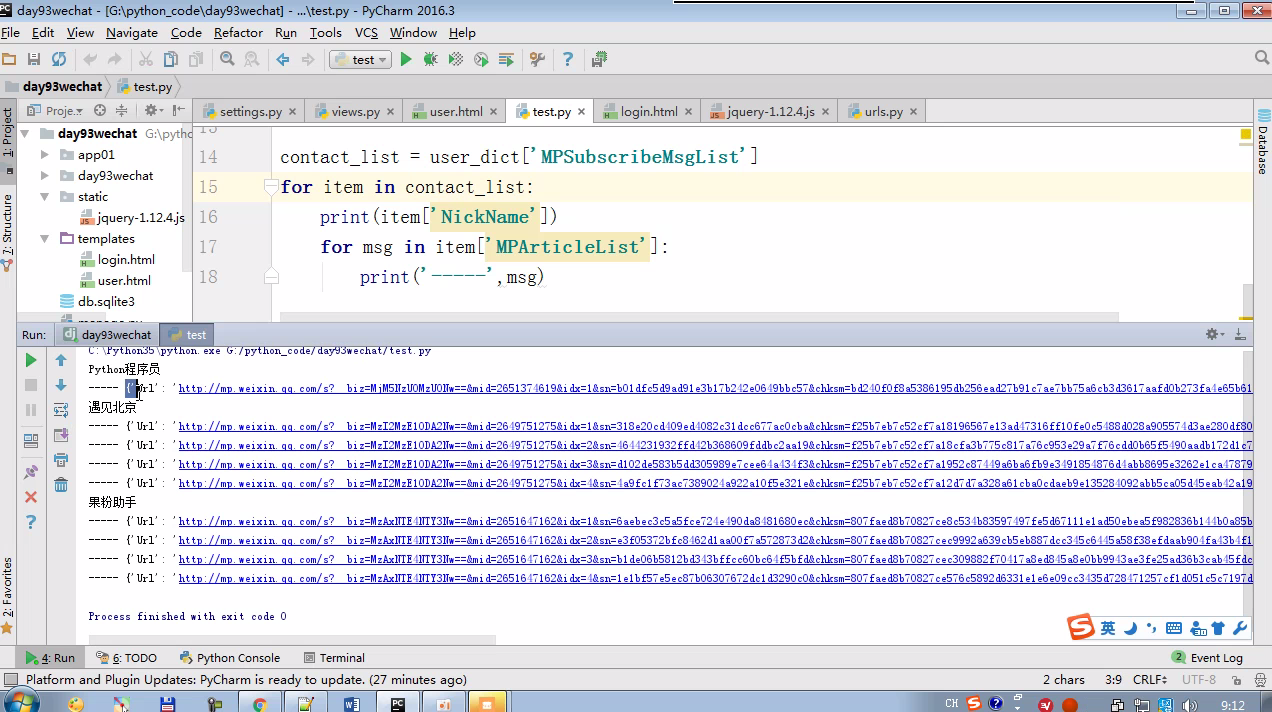
Task: Switch to the settings.py editor tab
Action: click(x=250, y=112)
